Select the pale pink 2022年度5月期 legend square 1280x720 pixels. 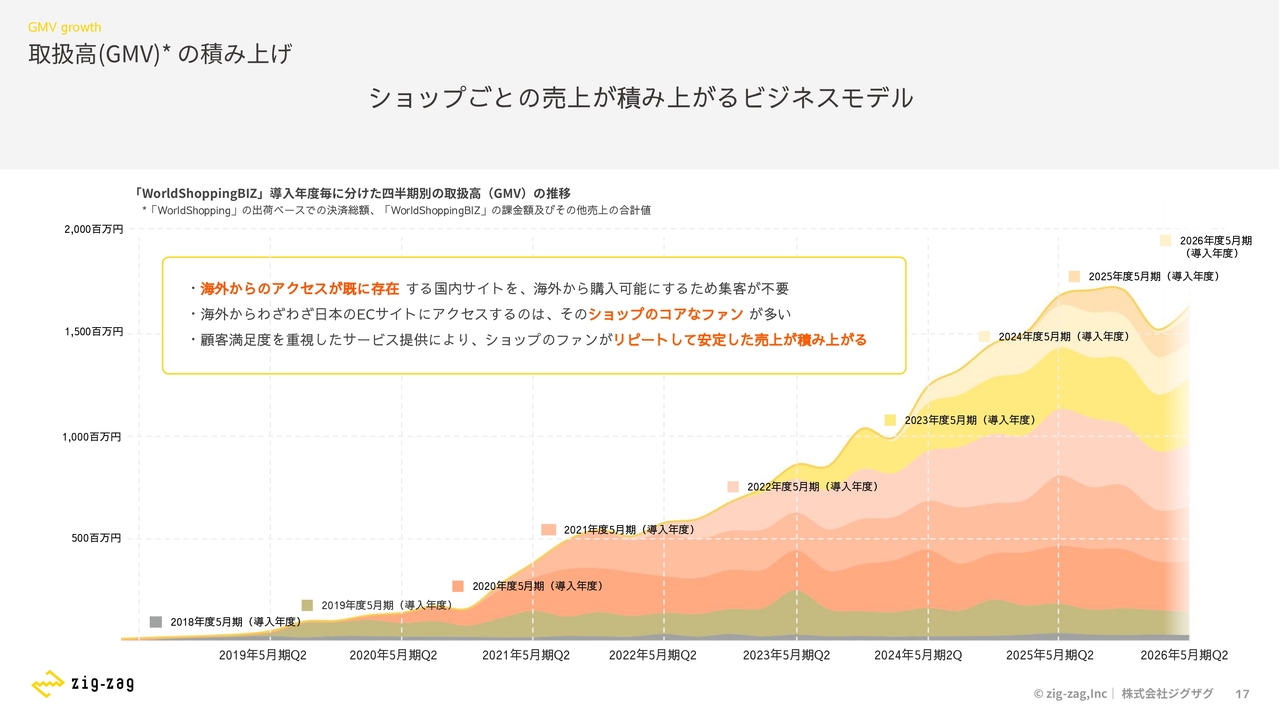click(x=733, y=487)
